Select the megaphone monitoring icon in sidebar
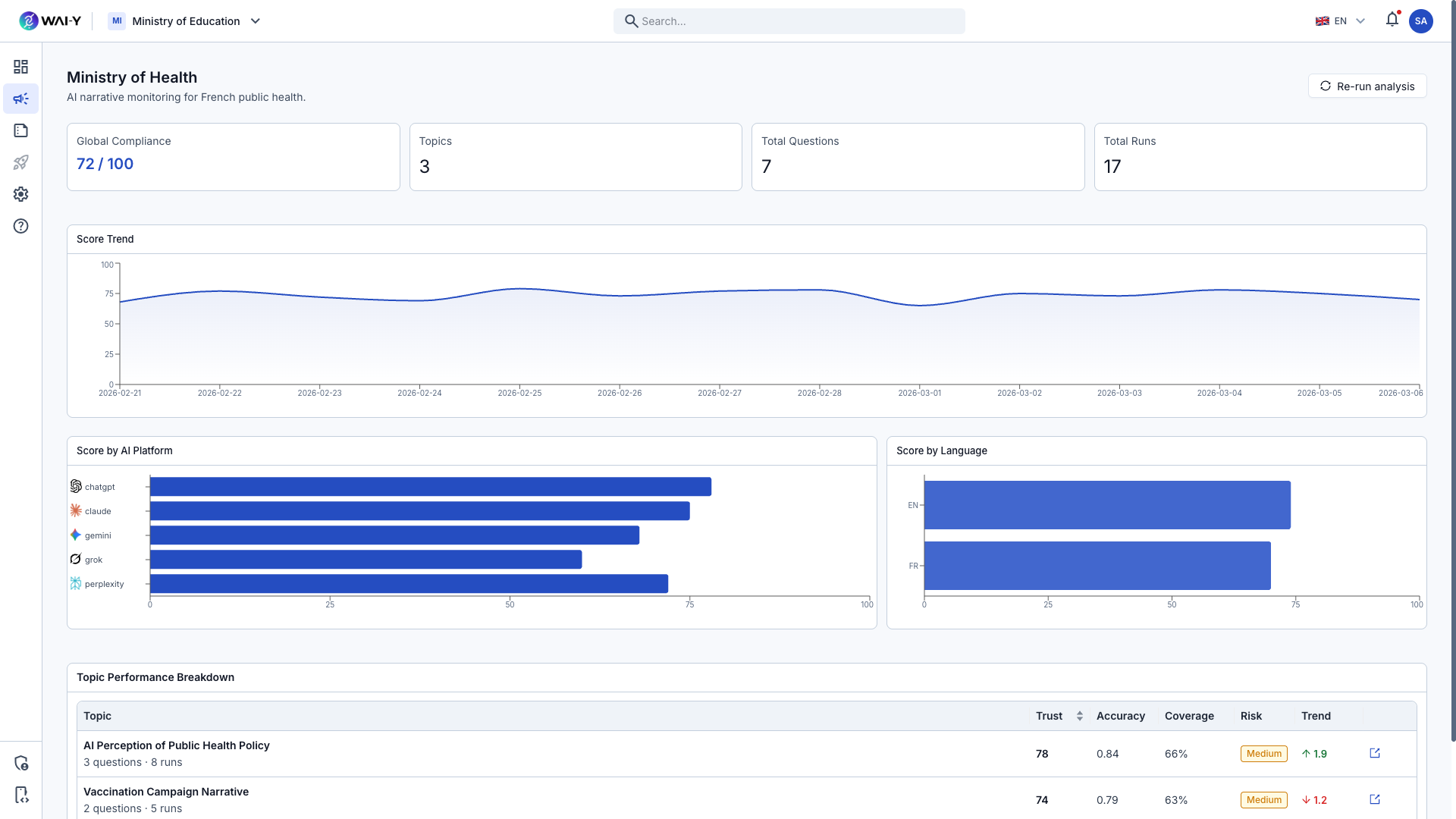The width and height of the screenshot is (1456, 819). 20,99
